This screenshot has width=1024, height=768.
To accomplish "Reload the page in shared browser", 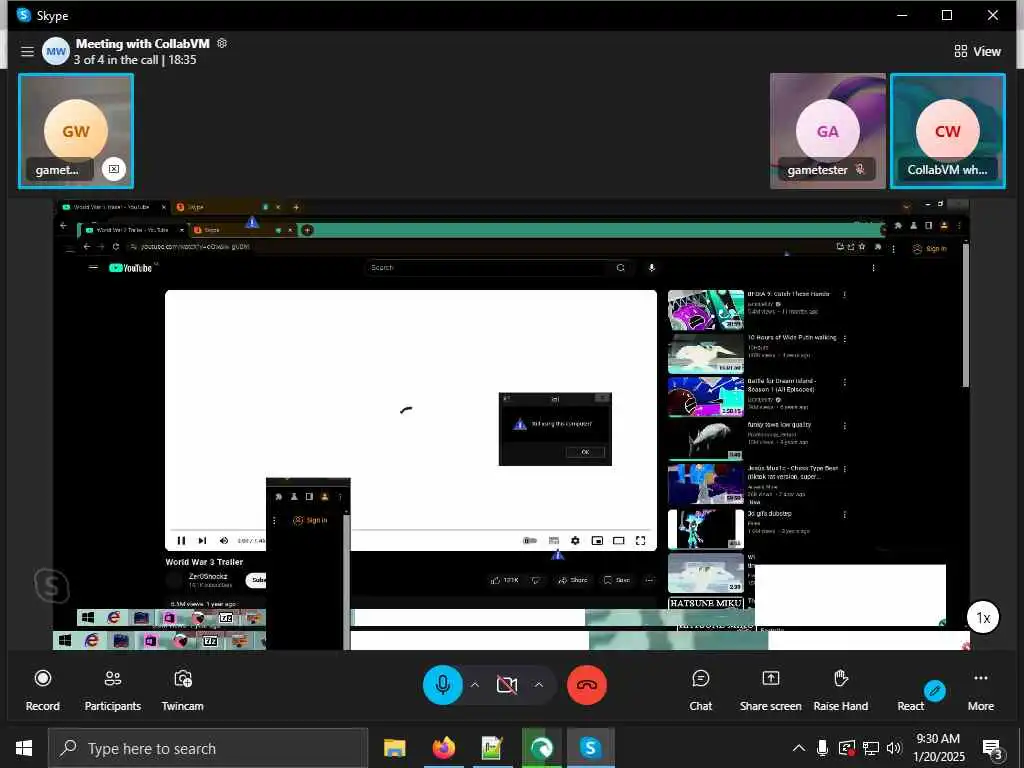I will [x=116, y=247].
